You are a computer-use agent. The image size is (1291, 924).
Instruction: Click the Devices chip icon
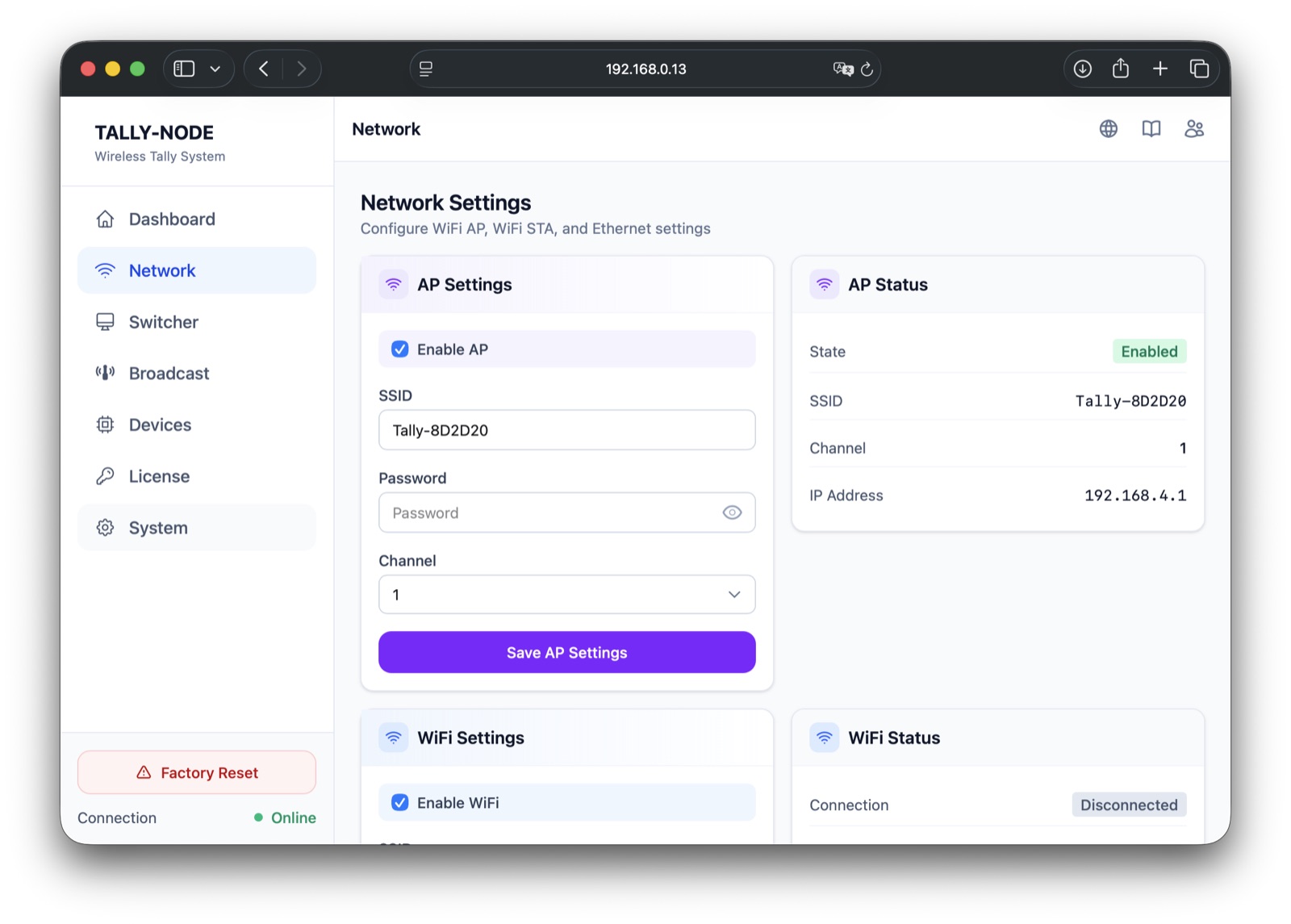(105, 424)
